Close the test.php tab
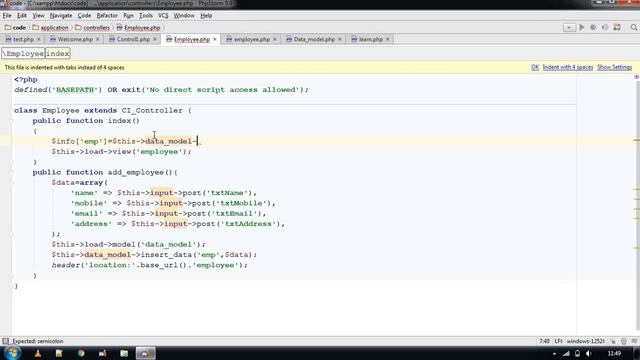 [39, 39]
